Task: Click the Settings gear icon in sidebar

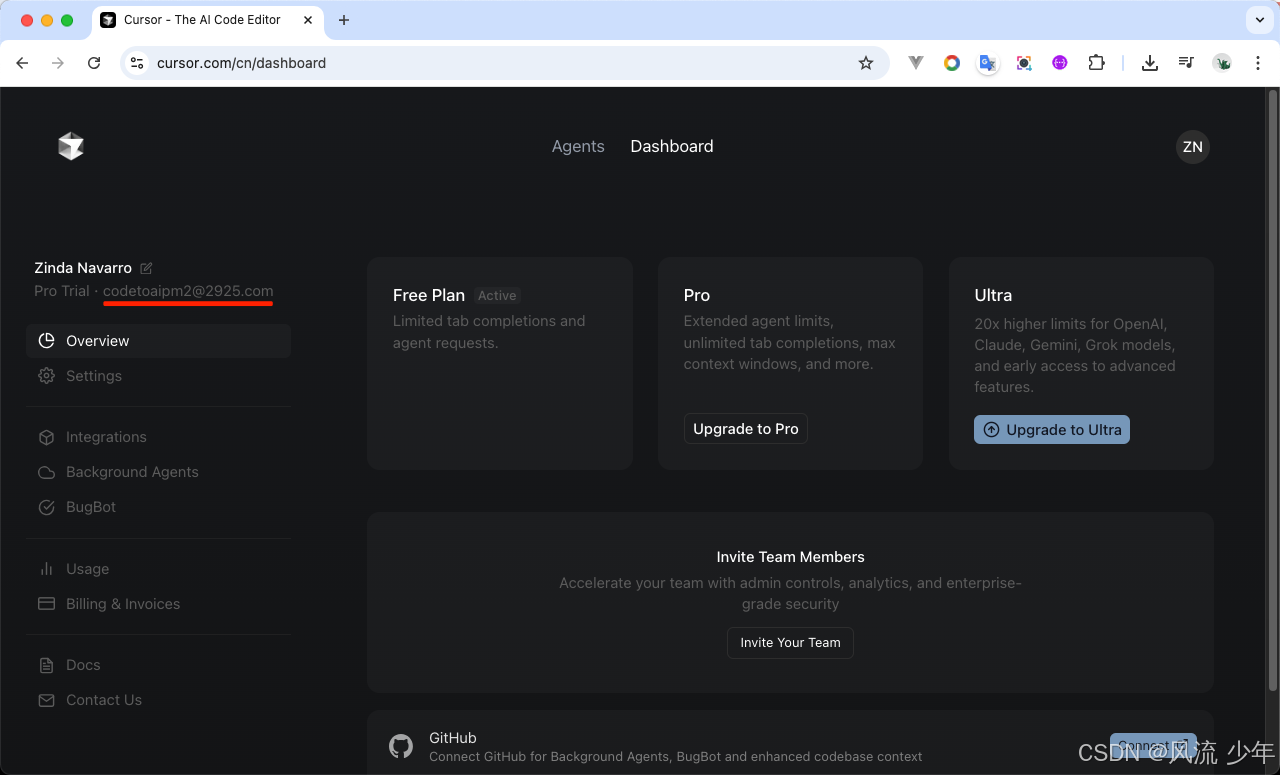Action: click(46, 376)
